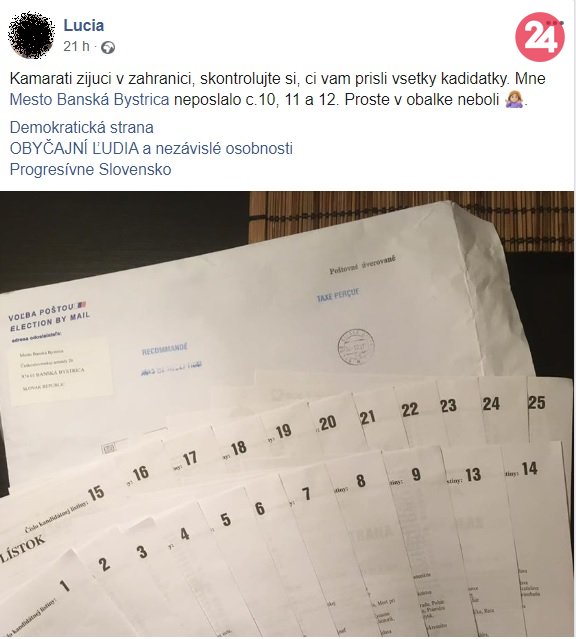Click the pink 24 channel logo
576x639 pixels.
click(x=539, y=37)
